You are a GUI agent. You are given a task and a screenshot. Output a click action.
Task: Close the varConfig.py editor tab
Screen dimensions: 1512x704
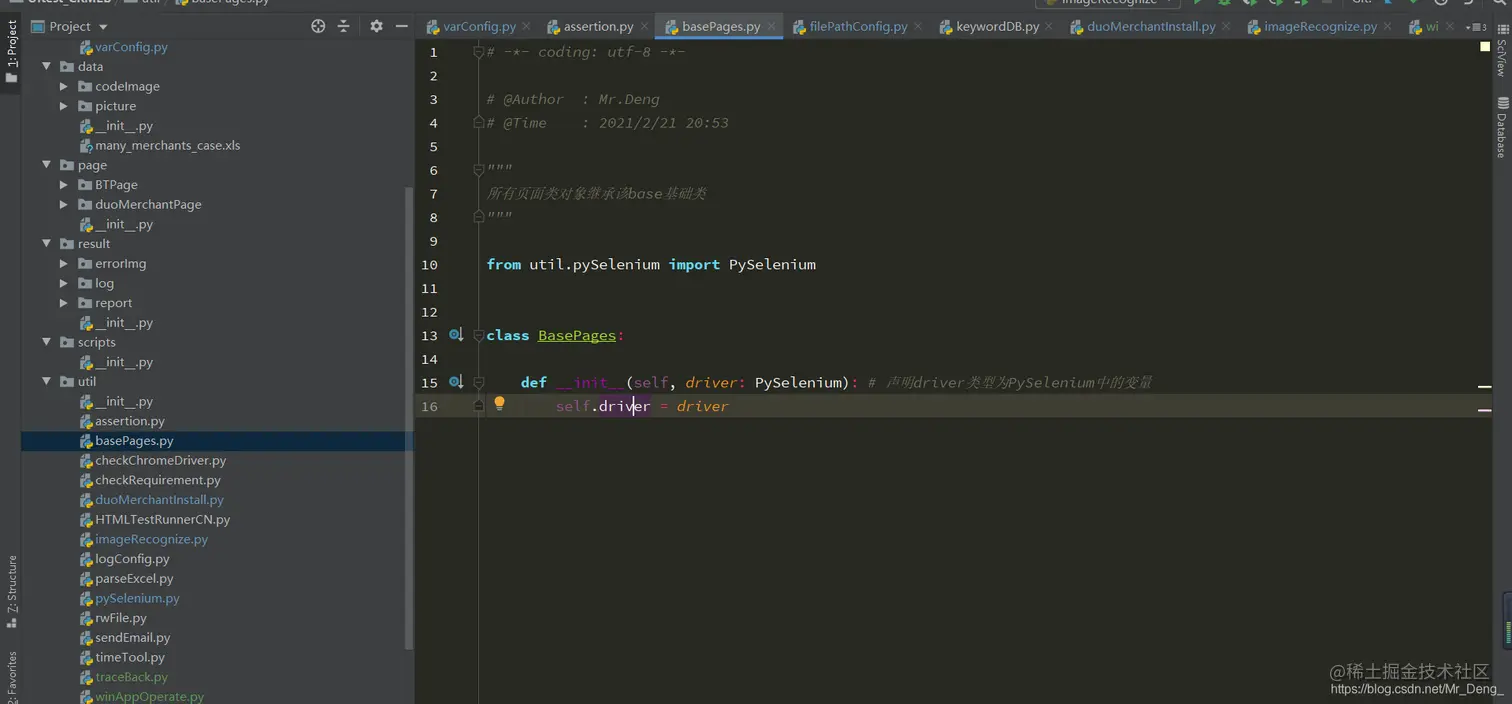pyautogui.click(x=526, y=27)
